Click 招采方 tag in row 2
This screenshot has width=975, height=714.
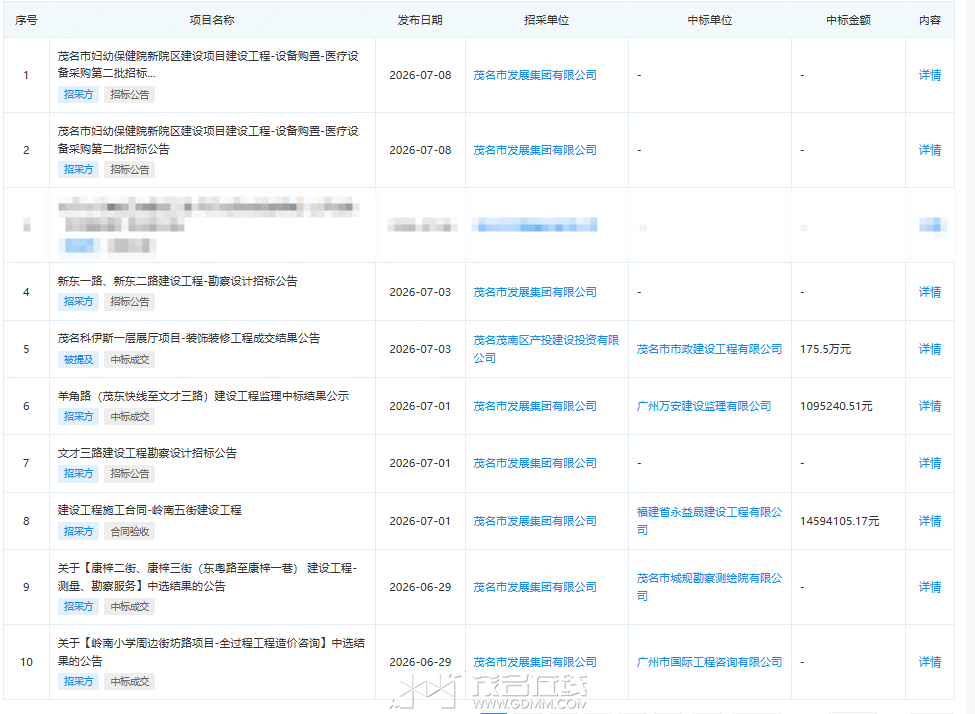(x=78, y=169)
